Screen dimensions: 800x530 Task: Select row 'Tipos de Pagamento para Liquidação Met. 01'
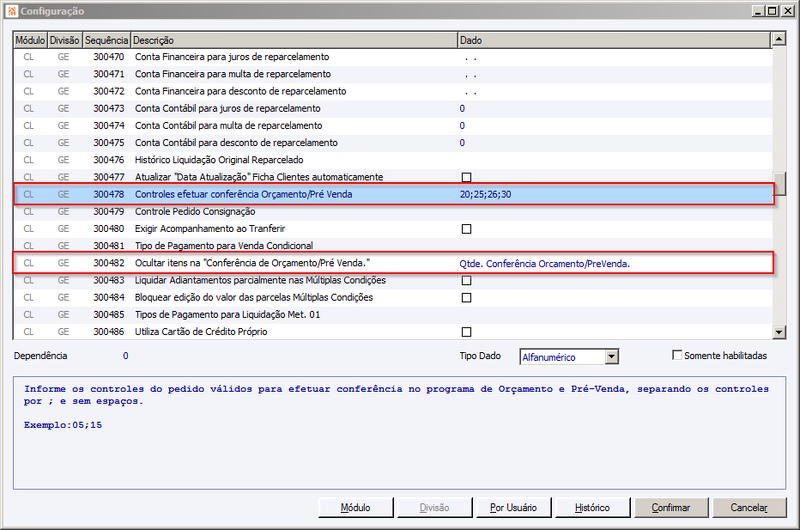(392, 315)
